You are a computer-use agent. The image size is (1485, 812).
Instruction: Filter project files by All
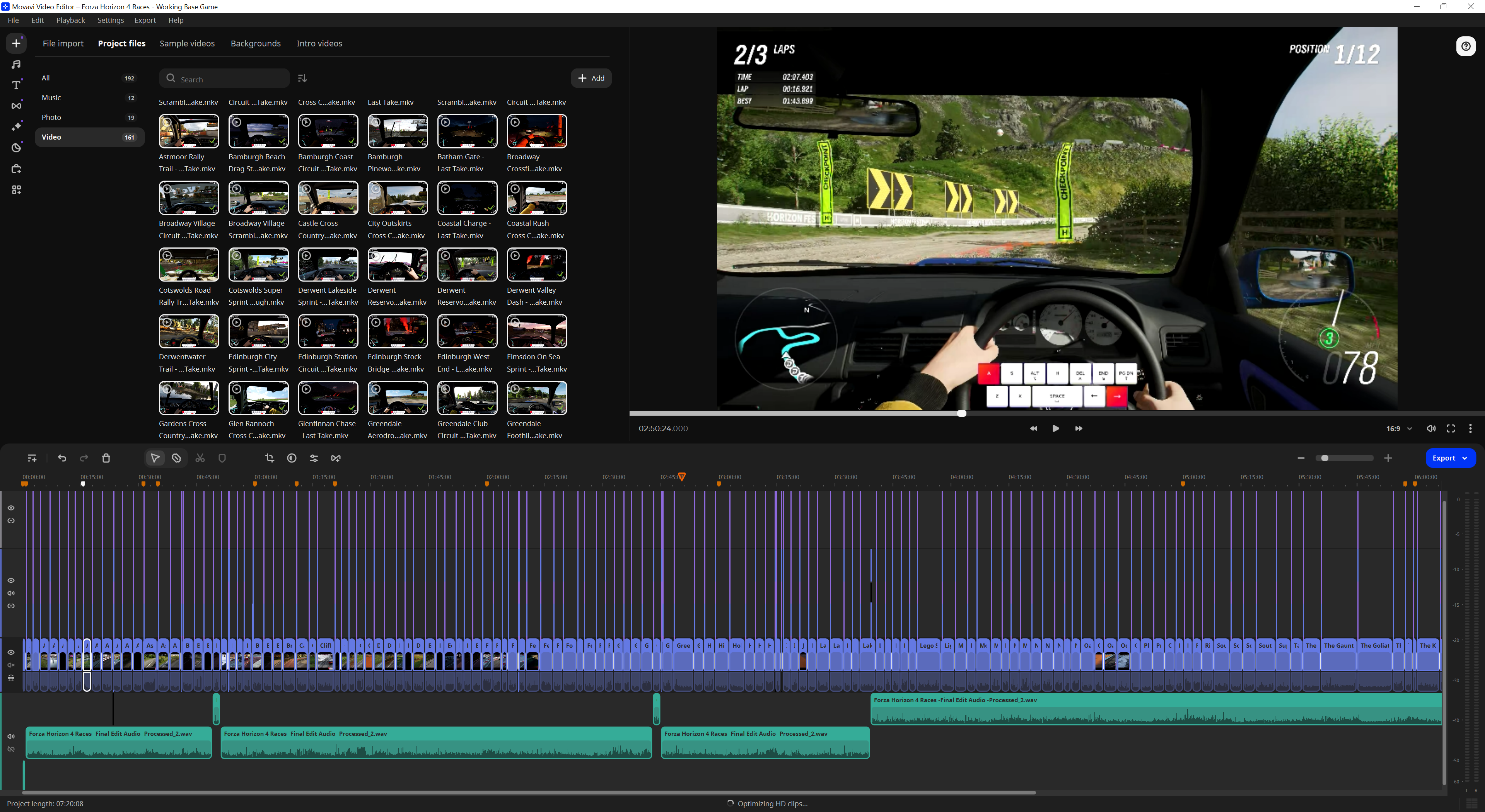coord(89,78)
